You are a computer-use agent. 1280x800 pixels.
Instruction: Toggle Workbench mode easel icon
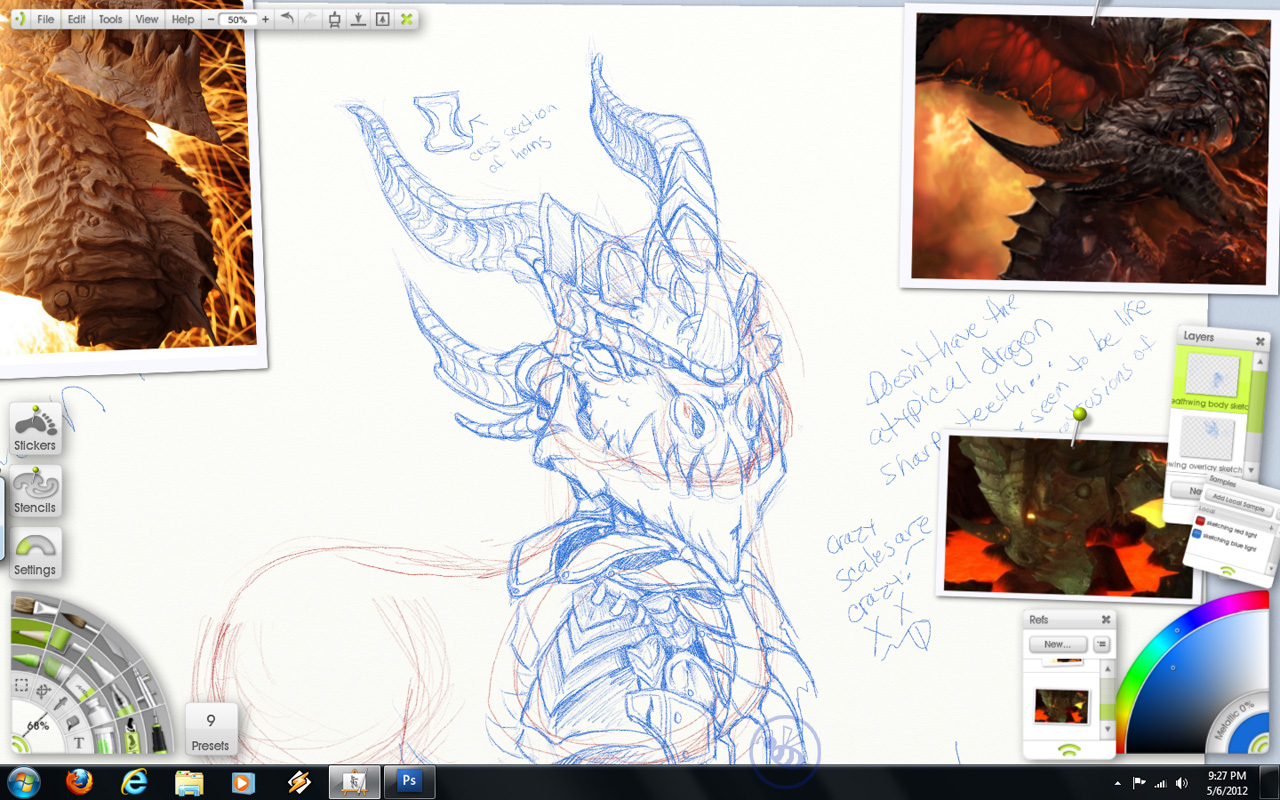click(x=334, y=19)
